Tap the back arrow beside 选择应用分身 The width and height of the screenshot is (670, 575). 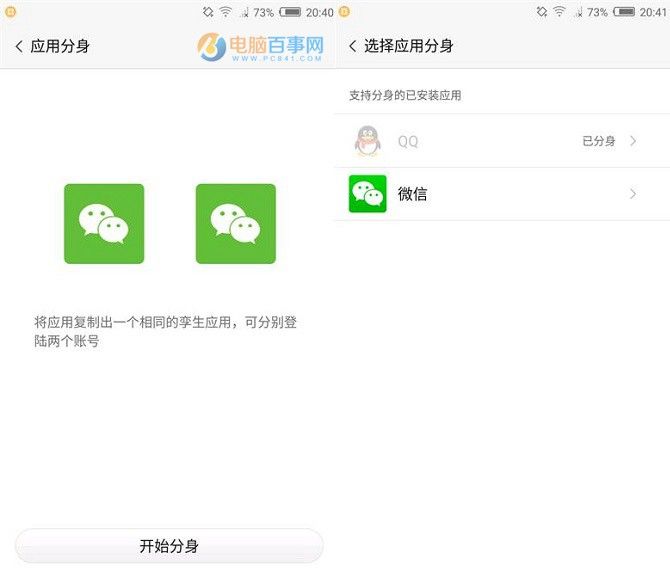click(x=352, y=46)
